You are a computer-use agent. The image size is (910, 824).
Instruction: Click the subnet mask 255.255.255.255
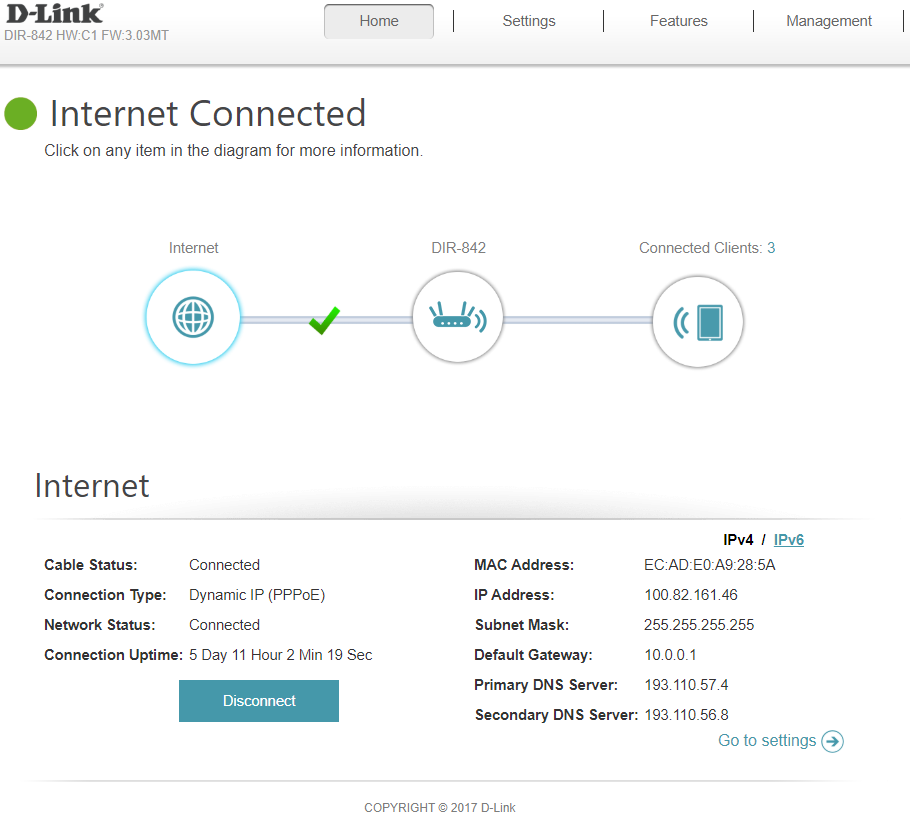coord(699,625)
